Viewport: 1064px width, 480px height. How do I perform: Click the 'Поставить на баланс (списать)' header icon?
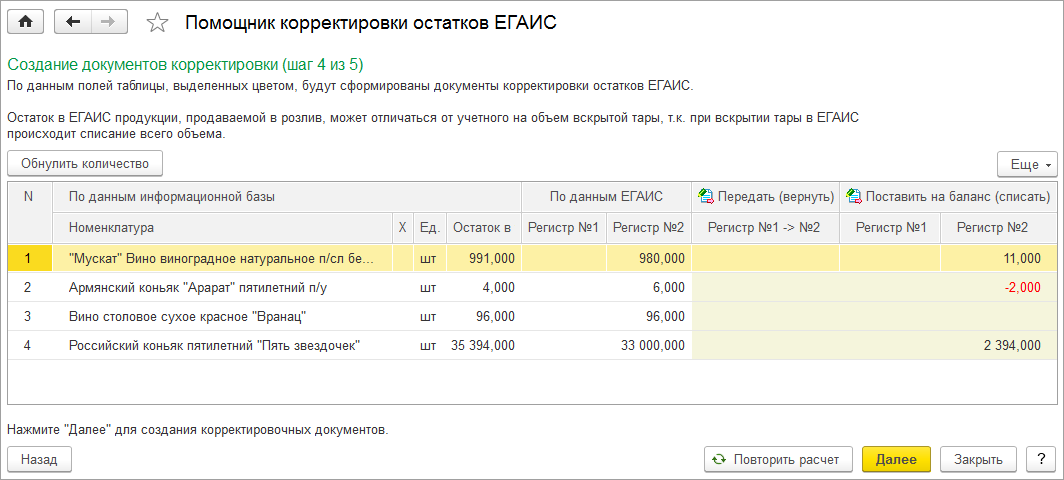click(853, 197)
